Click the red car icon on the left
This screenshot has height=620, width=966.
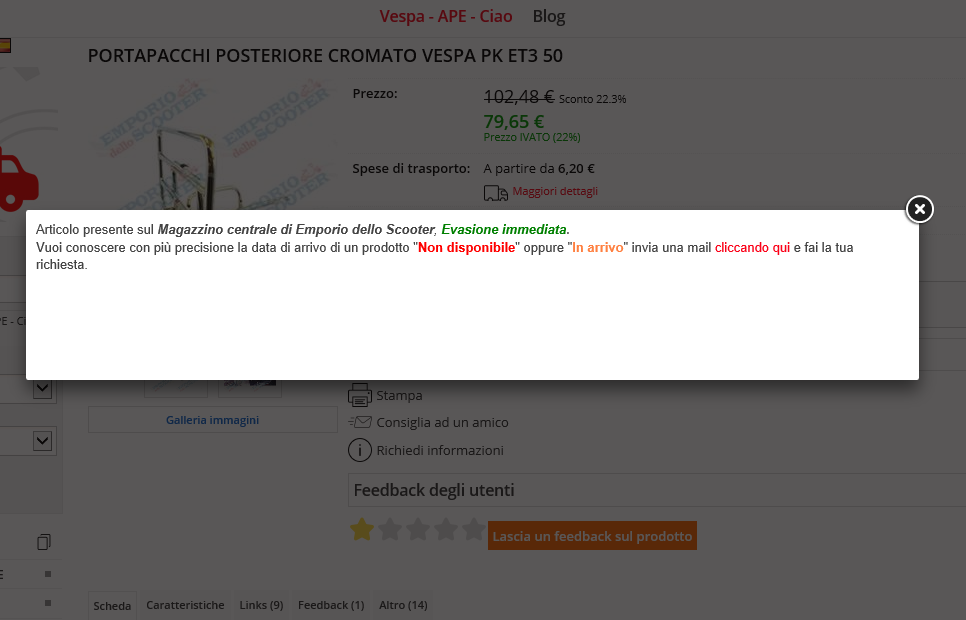[17, 182]
